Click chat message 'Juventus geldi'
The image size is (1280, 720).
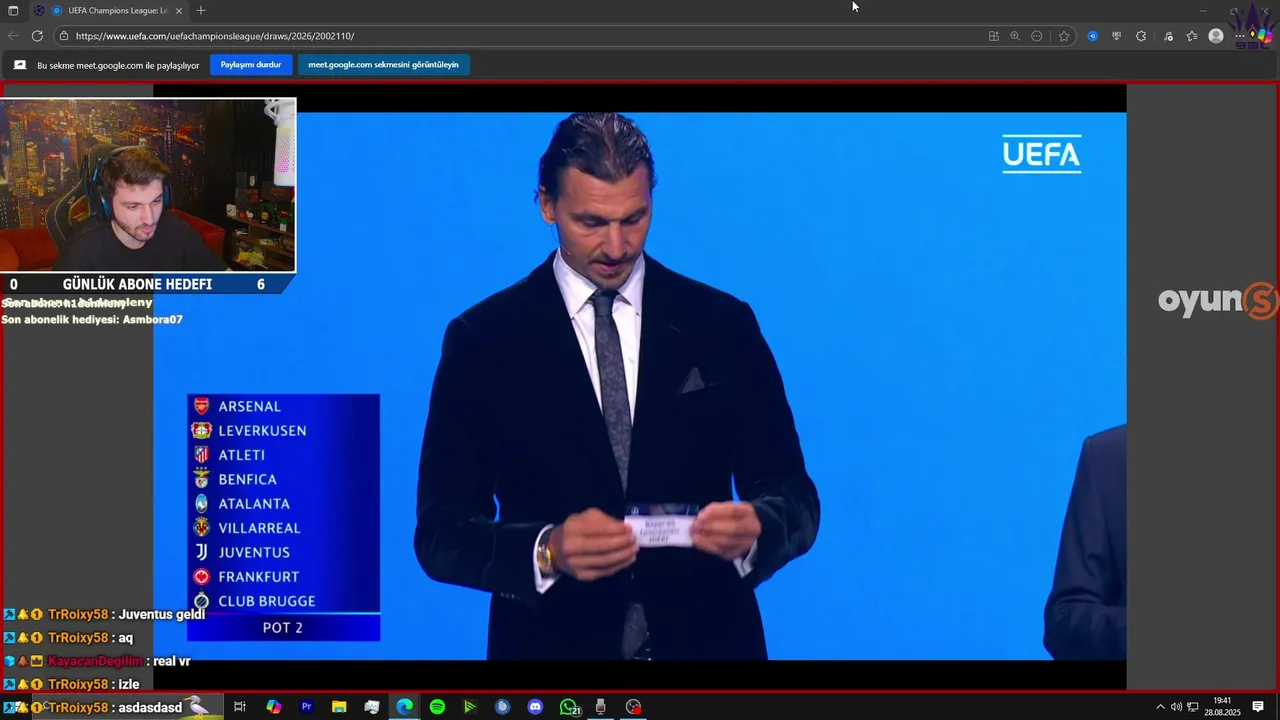[161, 615]
